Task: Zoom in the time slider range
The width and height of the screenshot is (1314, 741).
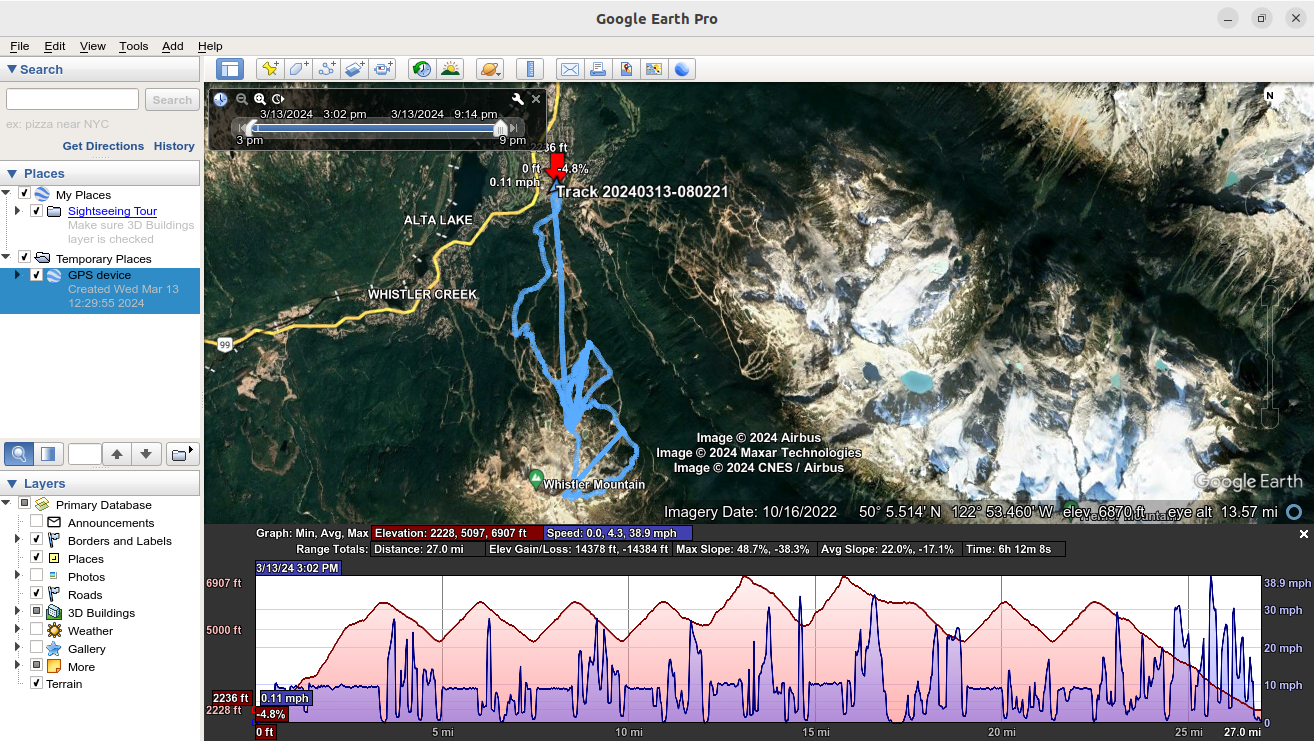Action: pos(260,99)
